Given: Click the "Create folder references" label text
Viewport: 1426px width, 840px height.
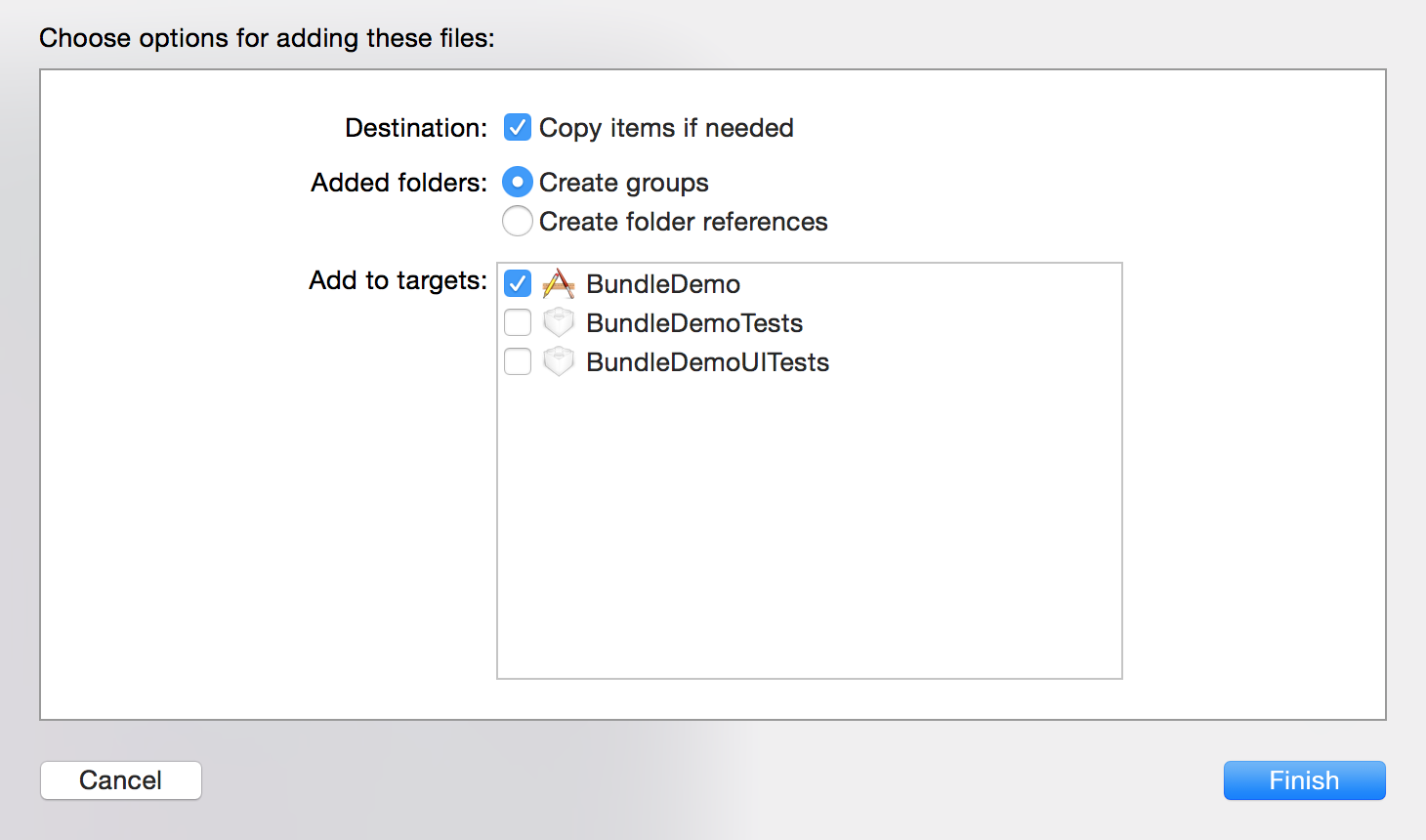Looking at the screenshot, I should pyautogui.click(x=684, y=222).
